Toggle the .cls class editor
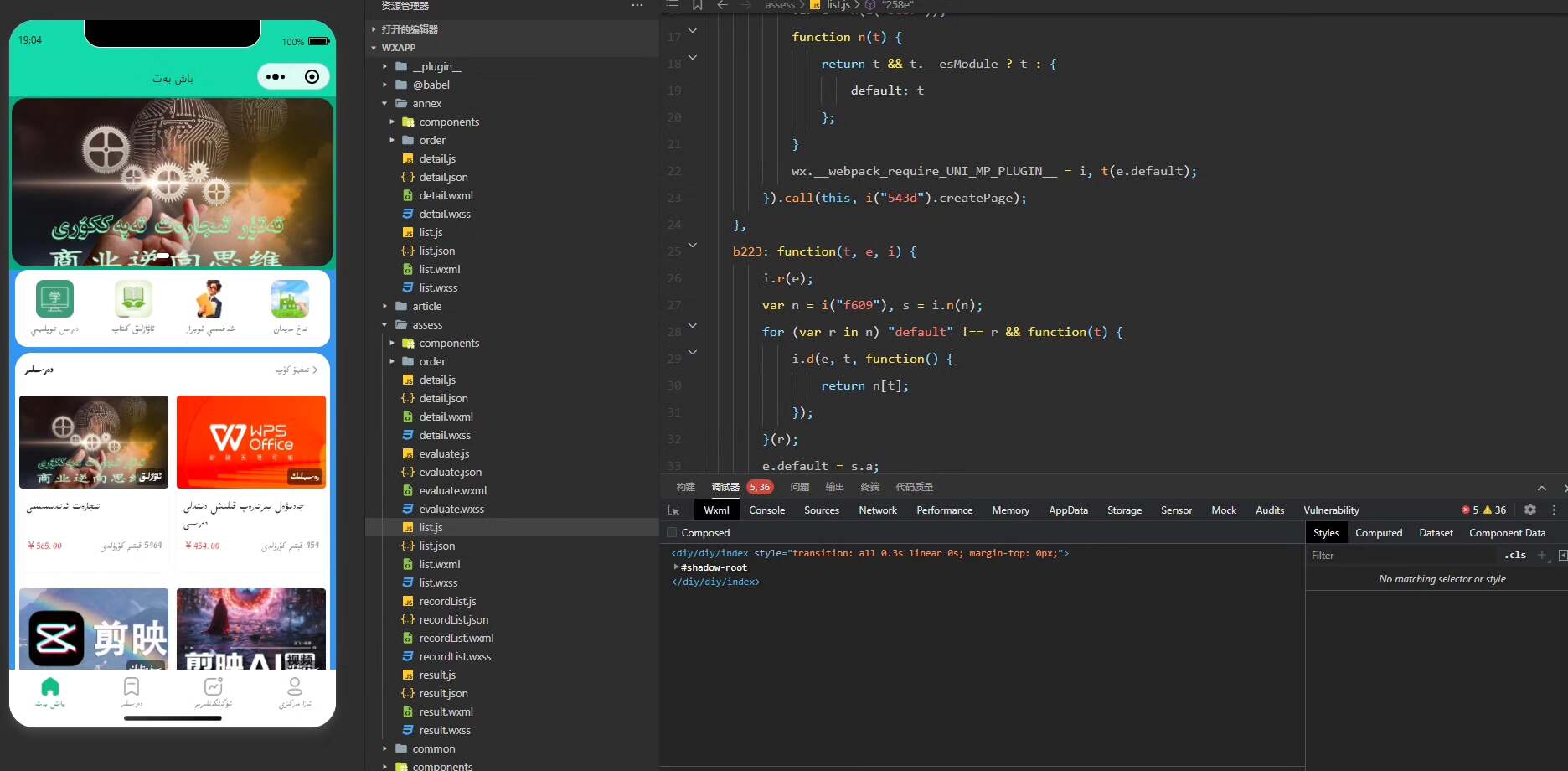 pos(1514,555)
